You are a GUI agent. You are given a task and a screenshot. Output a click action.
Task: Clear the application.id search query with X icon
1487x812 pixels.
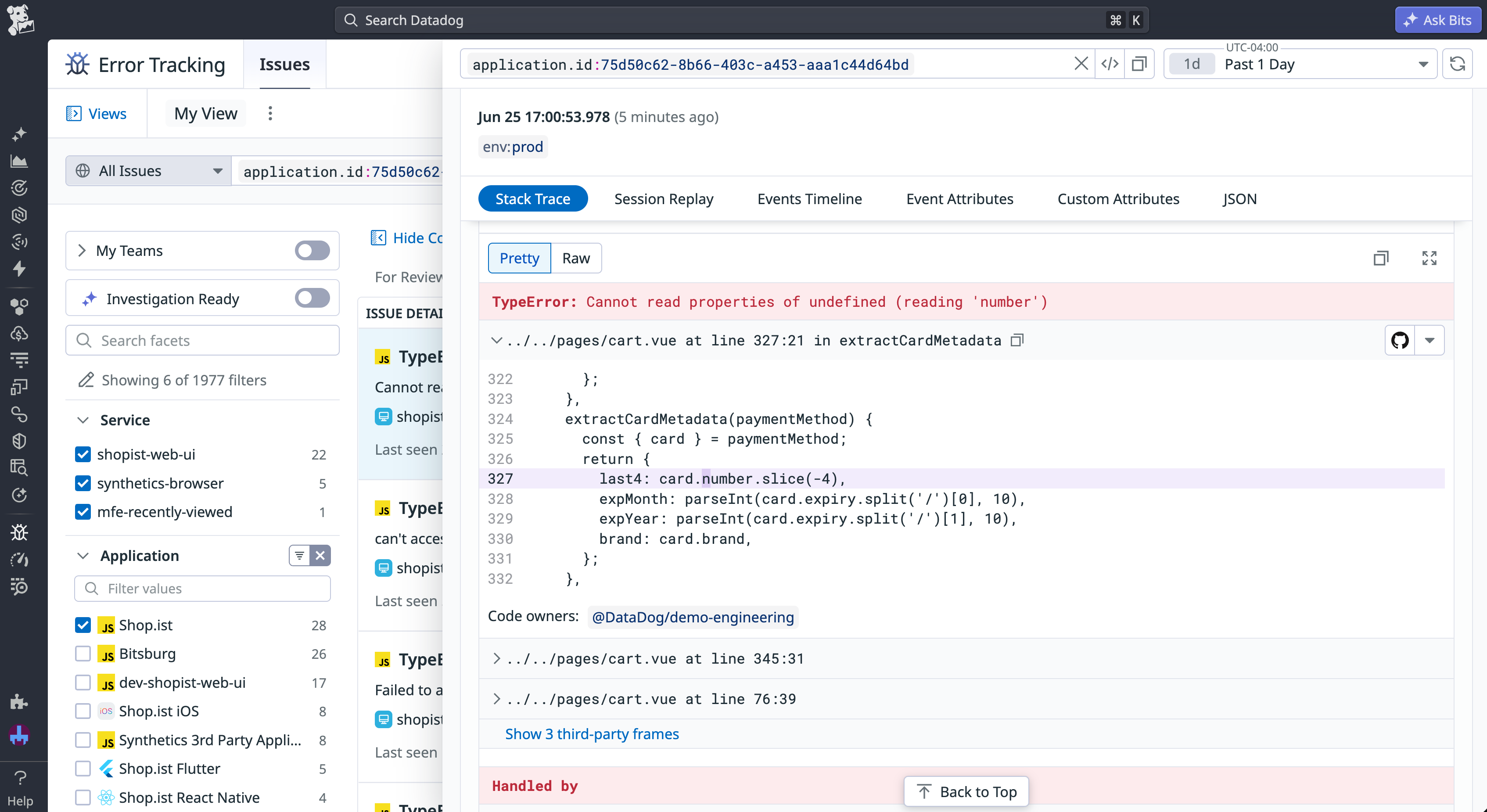click(1081, 64)
